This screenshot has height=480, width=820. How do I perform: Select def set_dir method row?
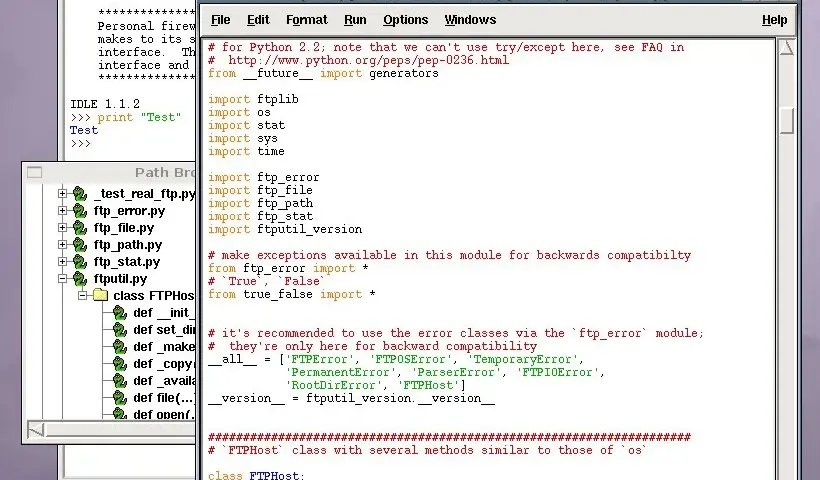pos(164,330)
